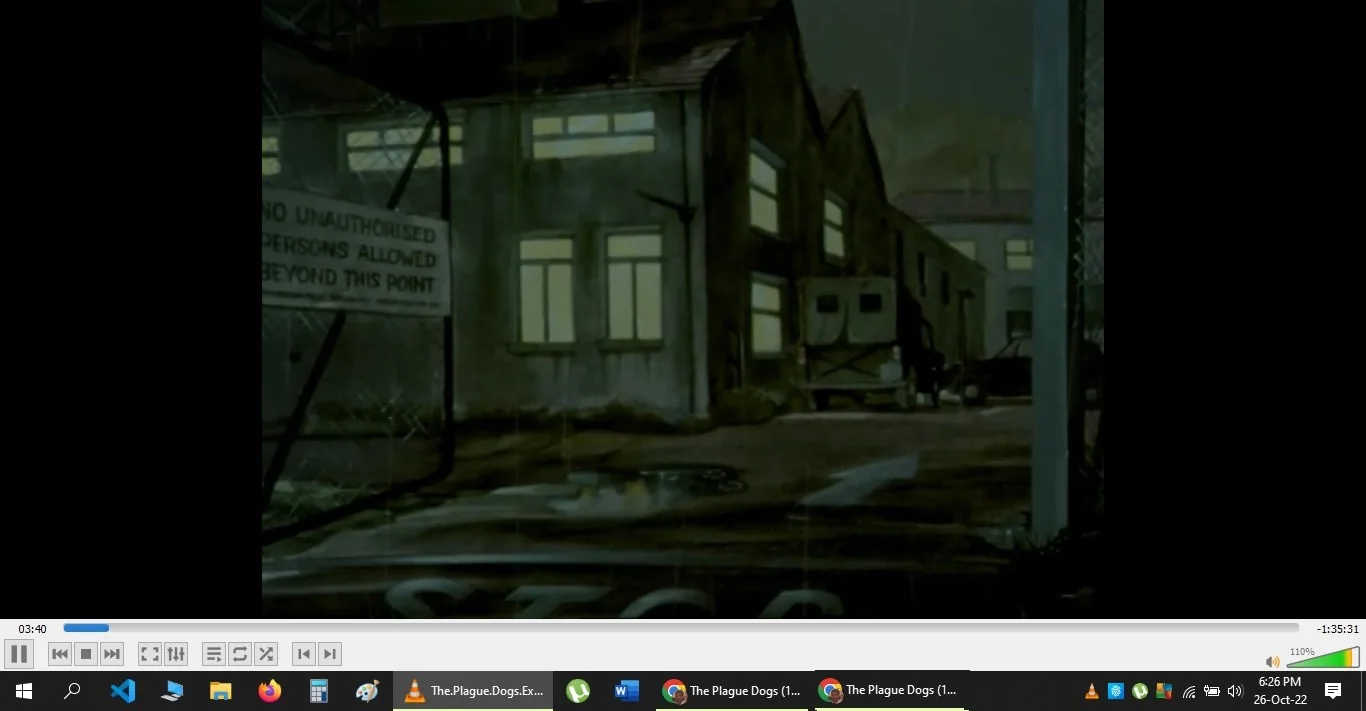Open the Windows Start menu
This screenshot has width=1366, height=711.
click(x=24, y=691)
